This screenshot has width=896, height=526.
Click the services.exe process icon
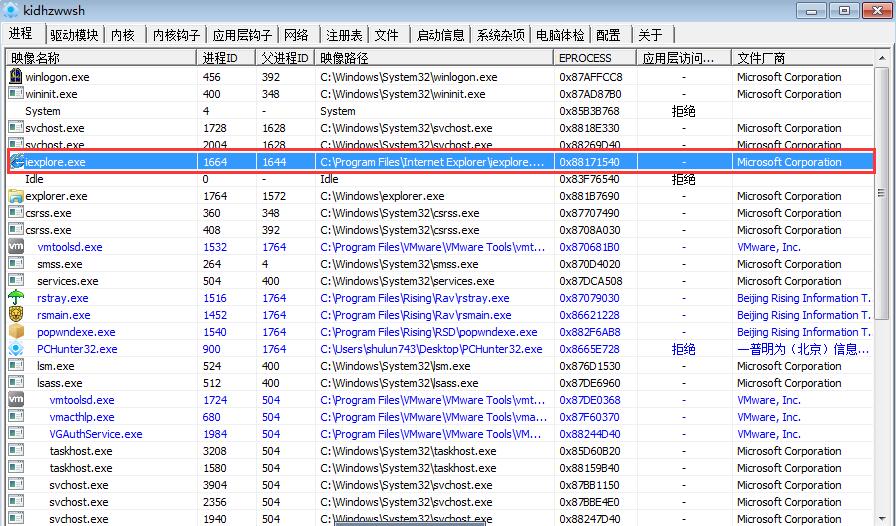[x=16, y=281]
